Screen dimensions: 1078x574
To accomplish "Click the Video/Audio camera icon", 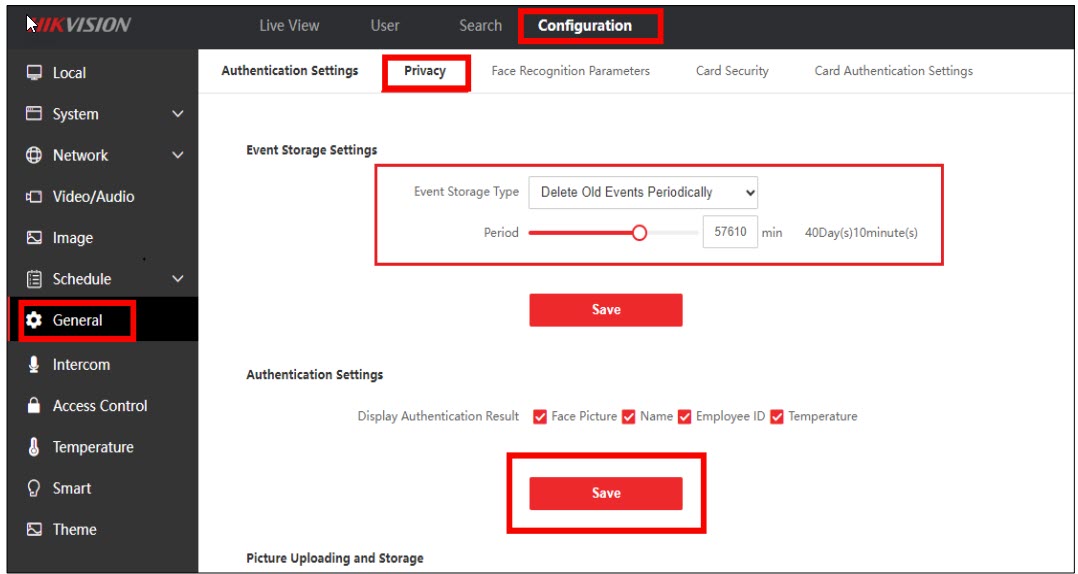I will click(34, 197).
